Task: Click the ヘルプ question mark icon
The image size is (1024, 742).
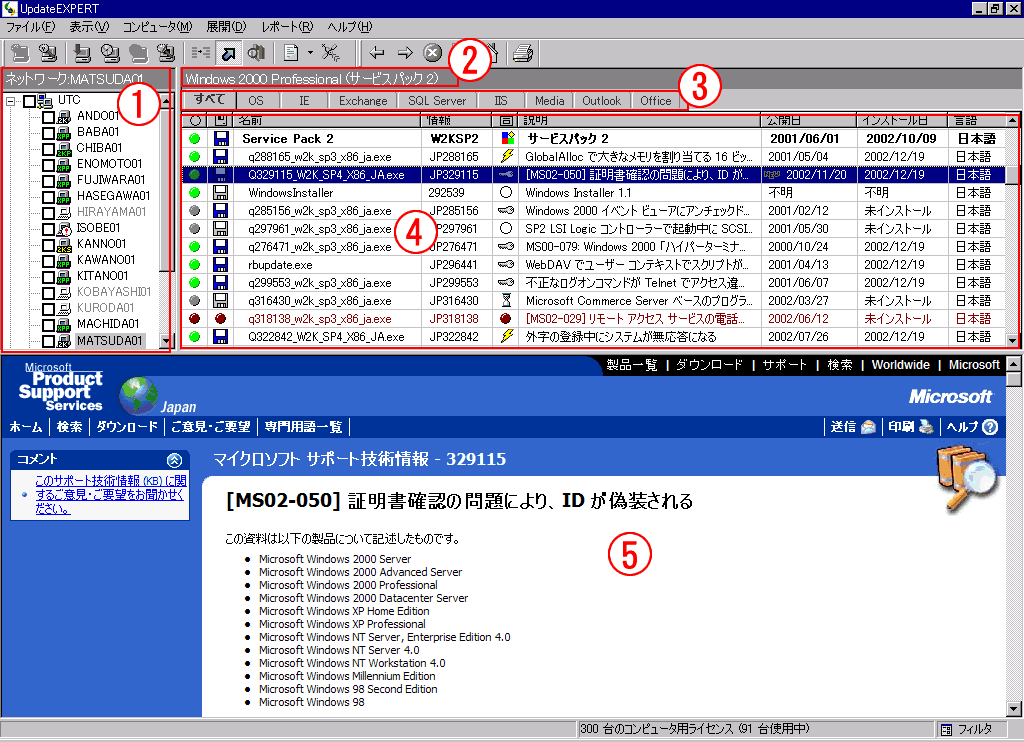Action: click(990, 427)
